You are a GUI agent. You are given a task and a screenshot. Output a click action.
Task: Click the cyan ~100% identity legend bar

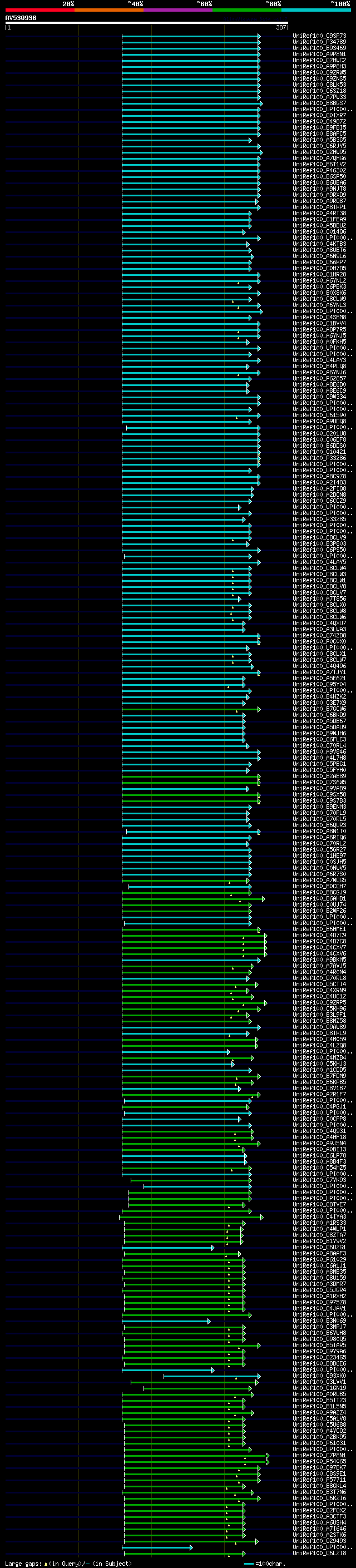pos(317,10)
